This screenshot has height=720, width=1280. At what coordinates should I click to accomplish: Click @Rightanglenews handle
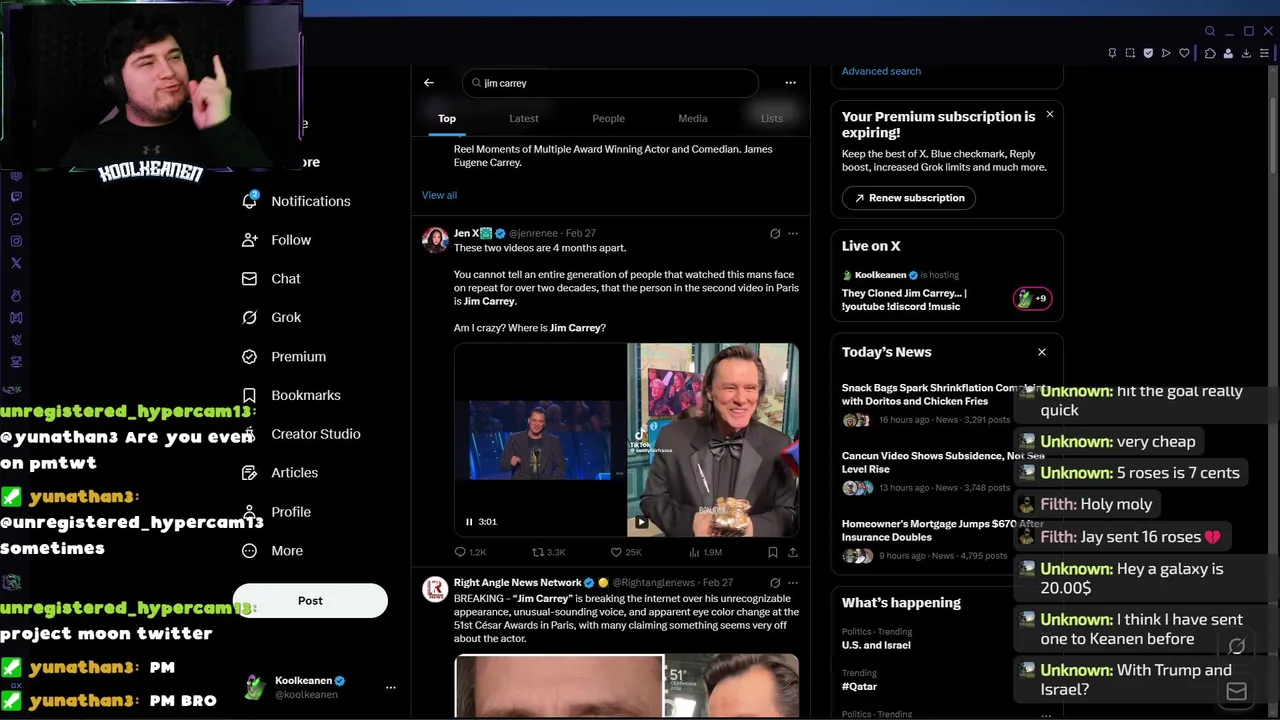coord(653,583)
